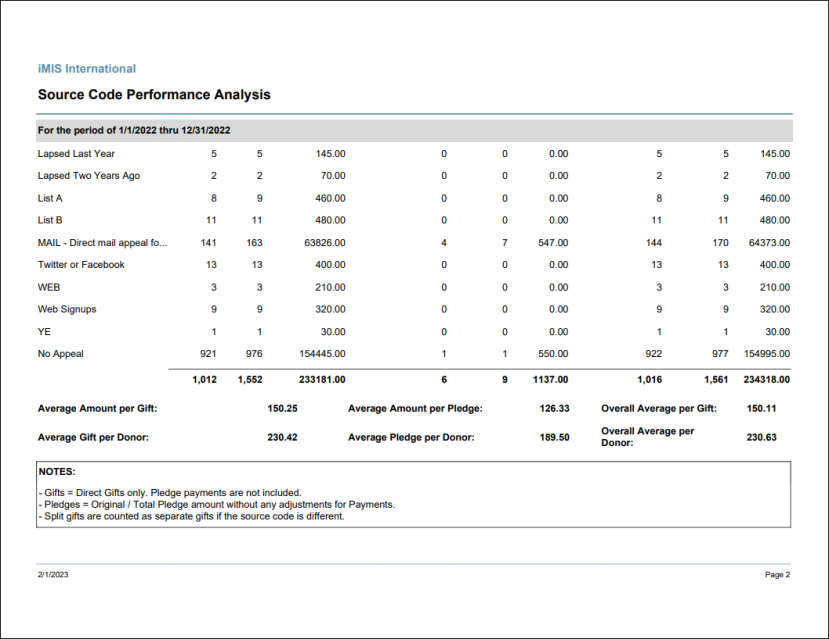Select the 163 gift count in MAIL row

point(254,243)
